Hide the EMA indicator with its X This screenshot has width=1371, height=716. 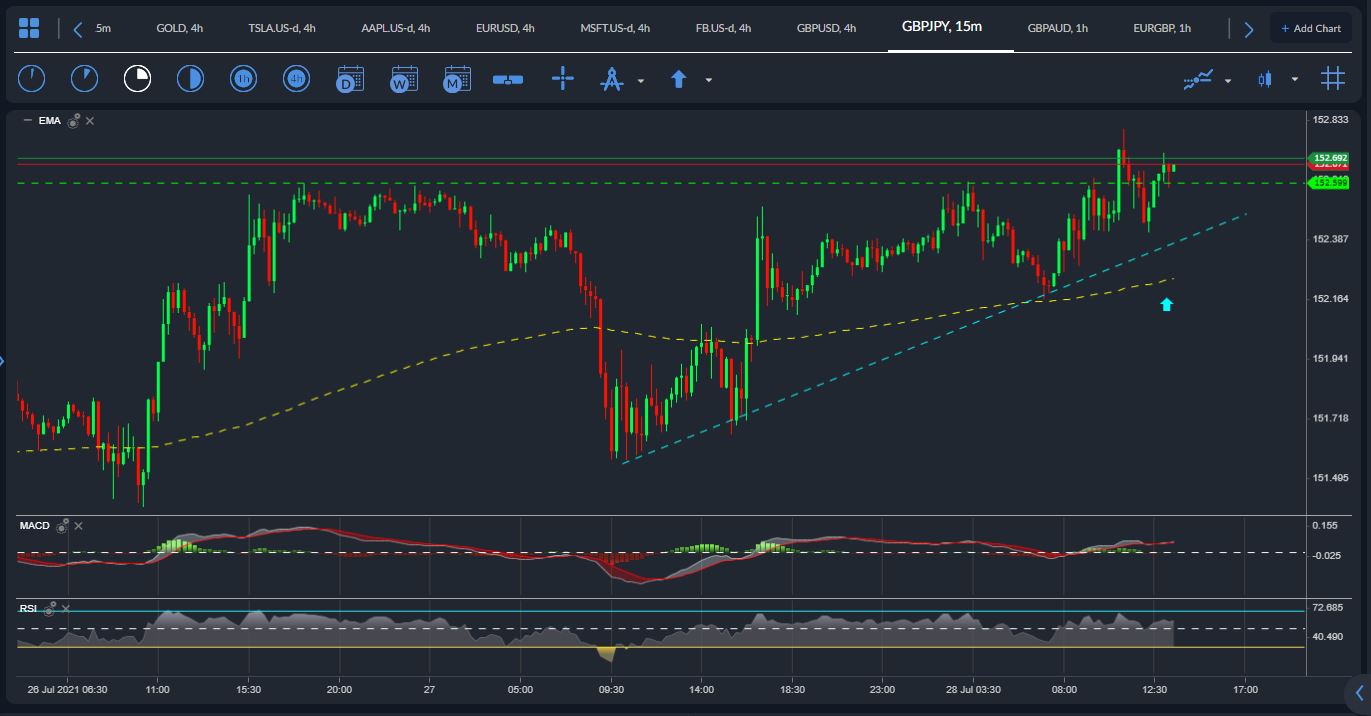coord(89,120)
